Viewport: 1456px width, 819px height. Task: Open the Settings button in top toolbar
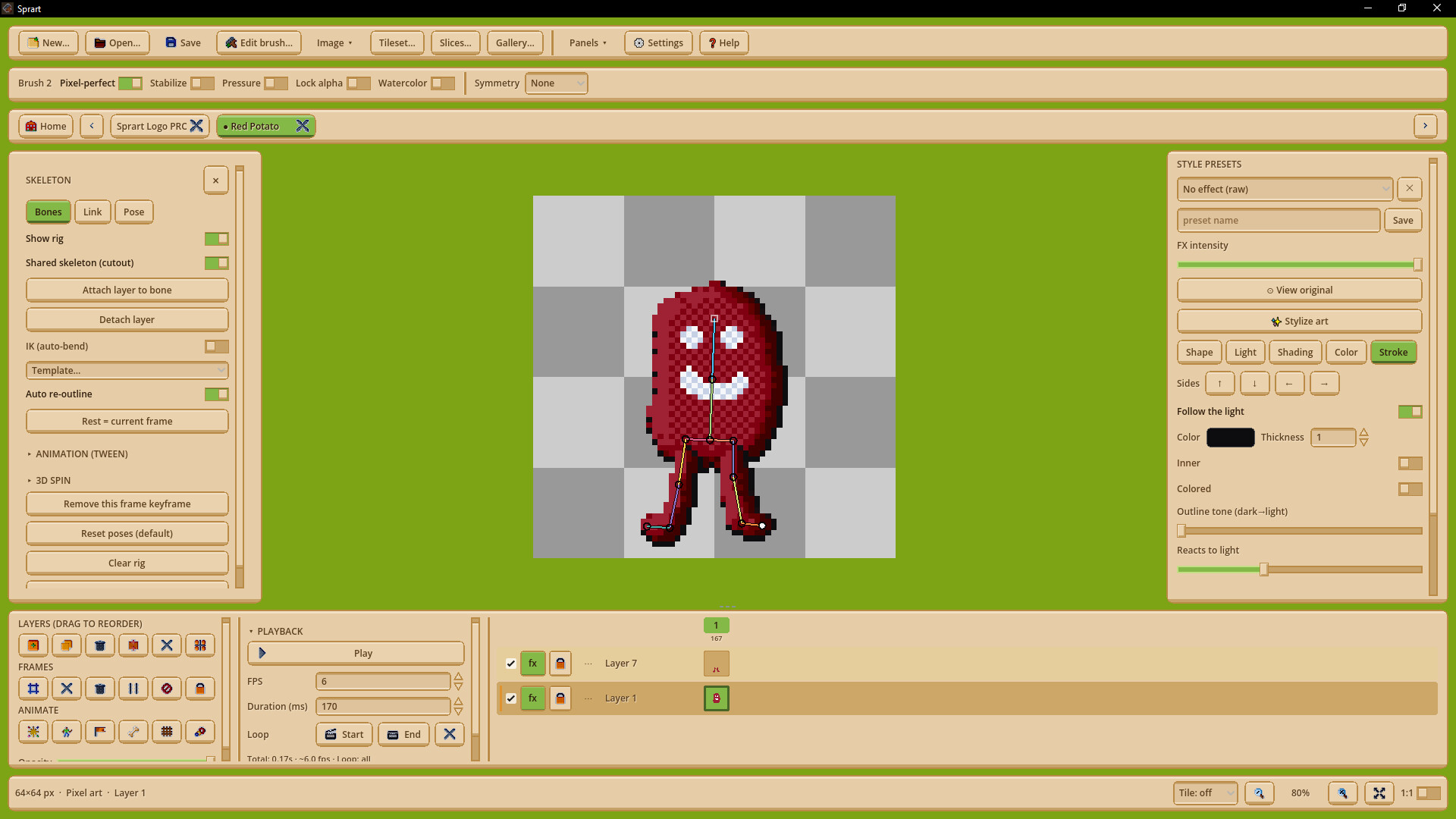click(658, 43)
